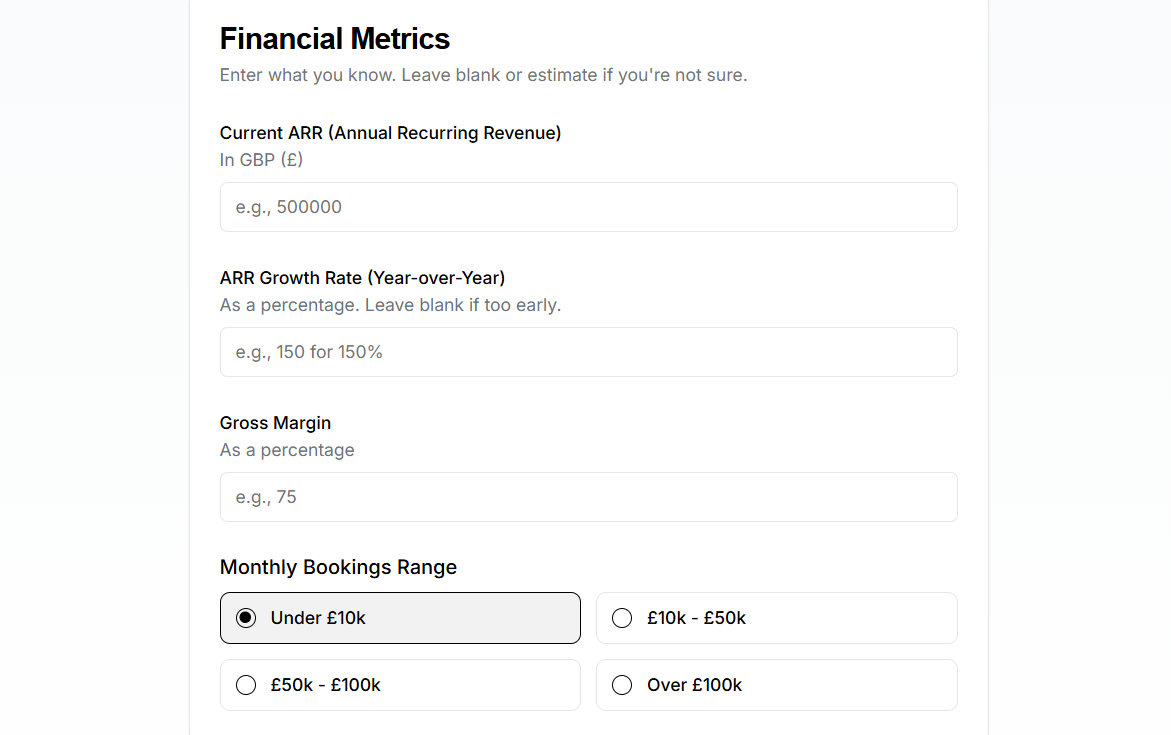The width and height of the screenshot is (1171, 735).
Task: Select the 'Under £10k' radio circle
Action: point(246,618)
